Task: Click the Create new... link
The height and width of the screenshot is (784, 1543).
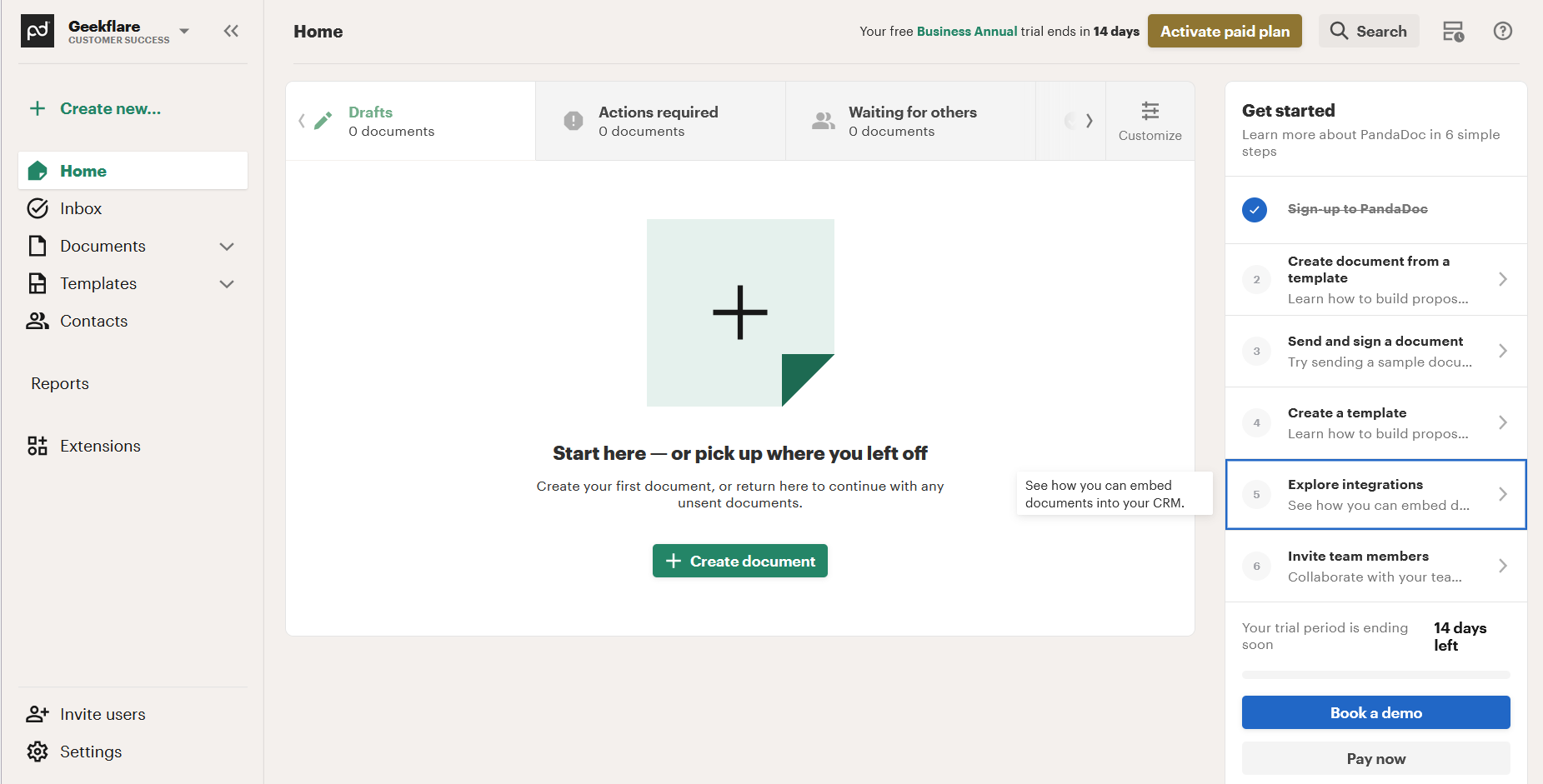Action: (x=111, y=108)
